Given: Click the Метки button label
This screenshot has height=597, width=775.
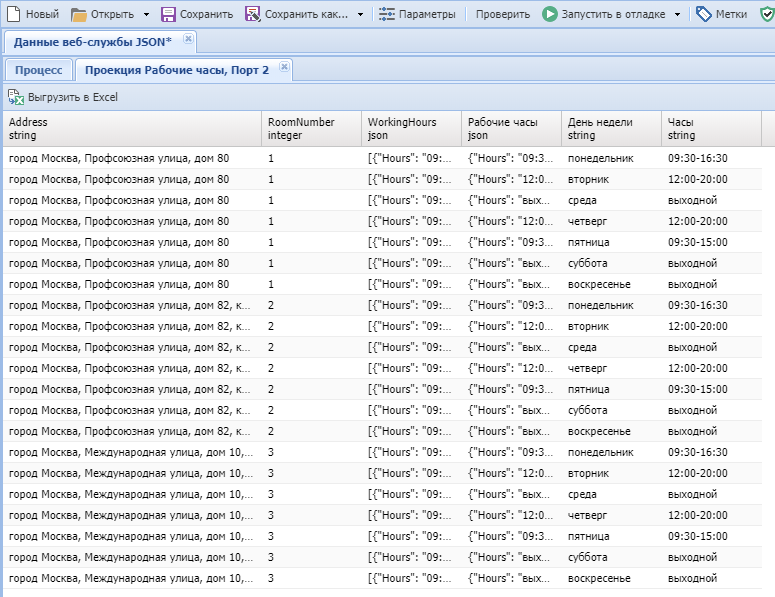Looking at the screenshot, I should click(732, 14).
